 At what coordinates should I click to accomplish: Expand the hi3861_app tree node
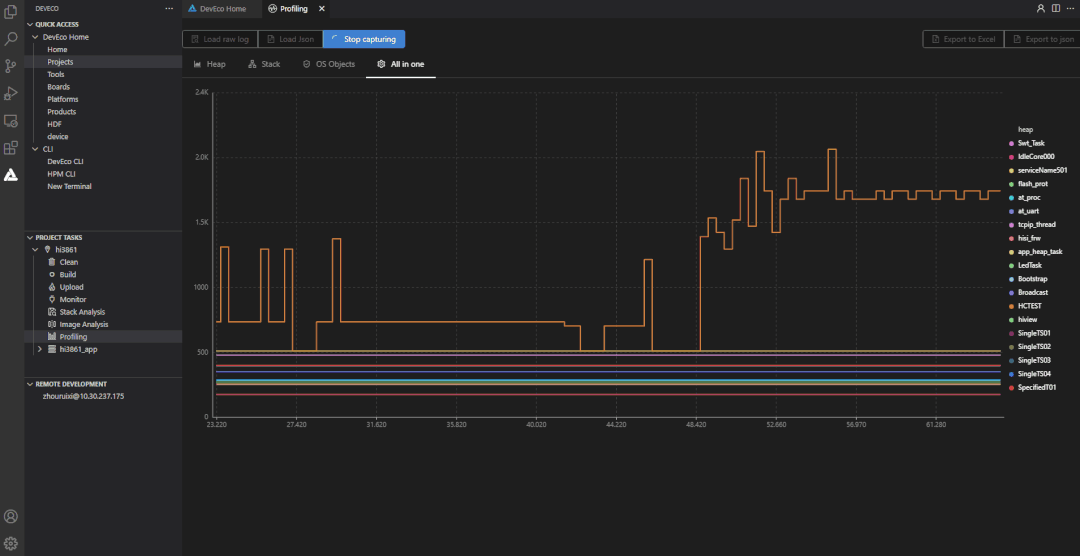tap(39, 349)
